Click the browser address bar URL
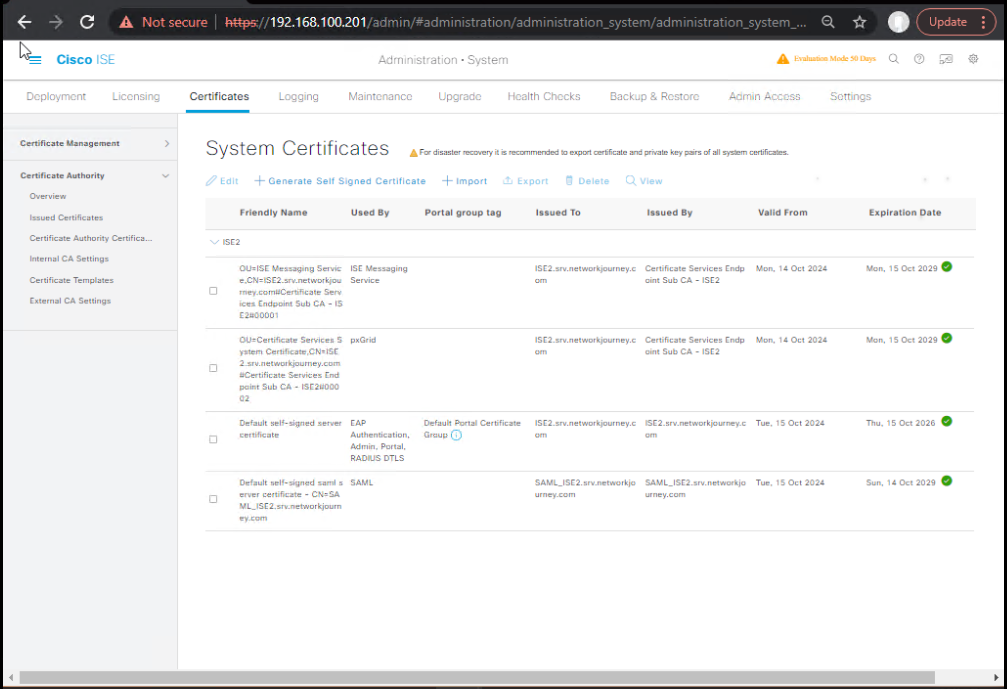 pos(516,22)
